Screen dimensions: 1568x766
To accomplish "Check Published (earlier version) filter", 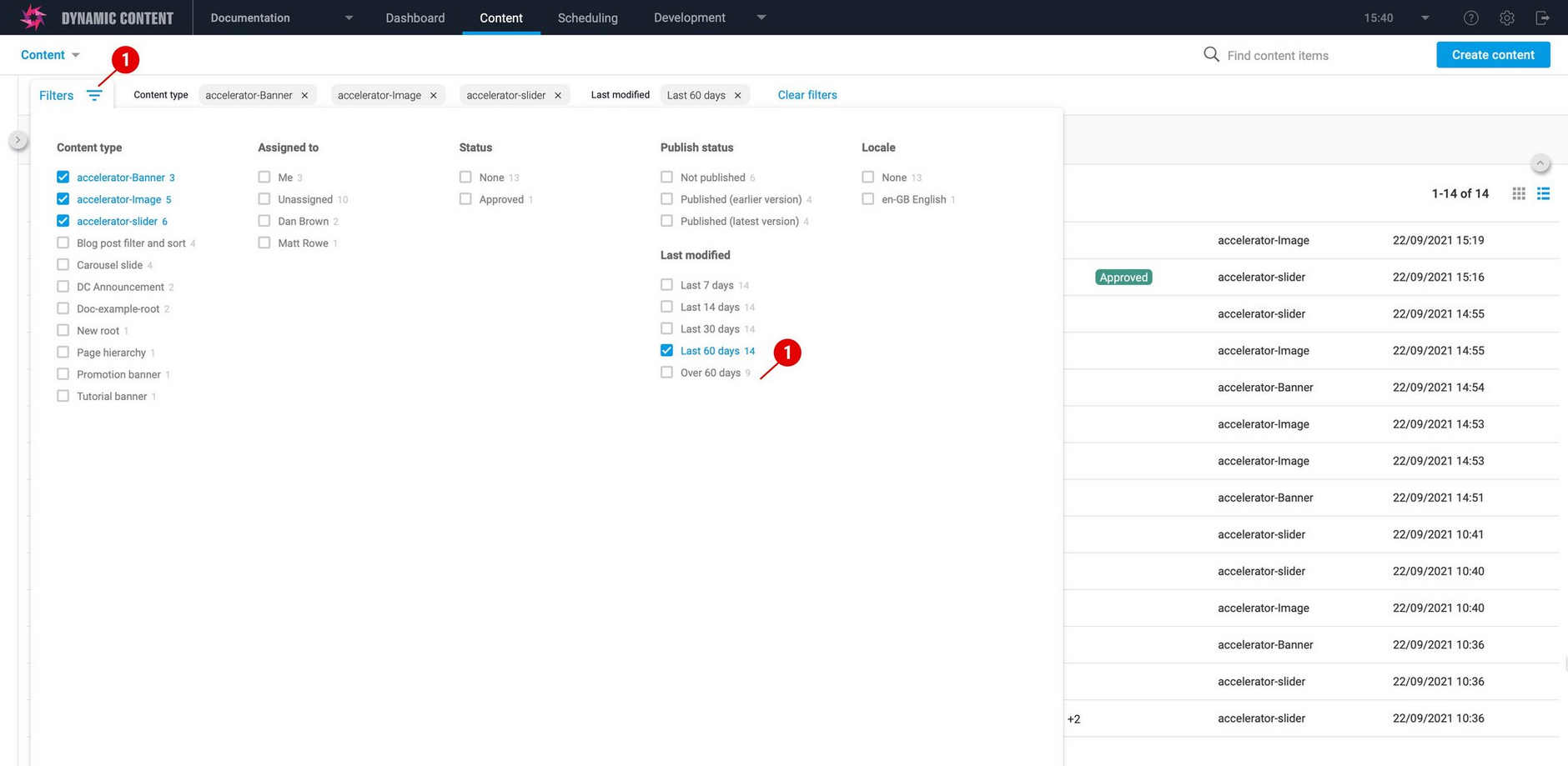I will (666, 198).
